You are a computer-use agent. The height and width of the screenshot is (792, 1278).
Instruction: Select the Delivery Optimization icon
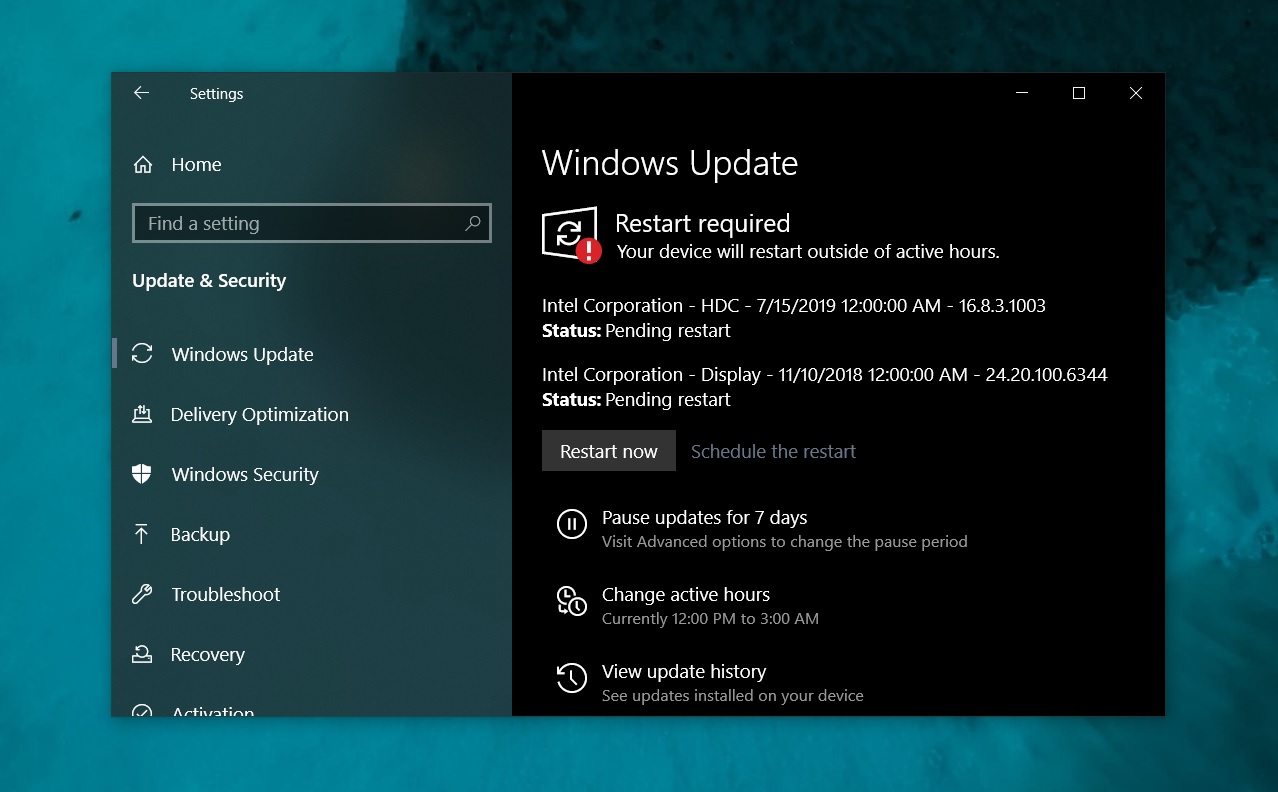[x=142, y=414]
